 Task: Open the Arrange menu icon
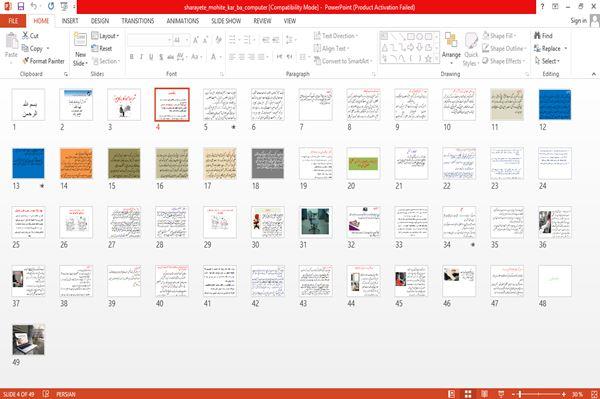[451, 49]
